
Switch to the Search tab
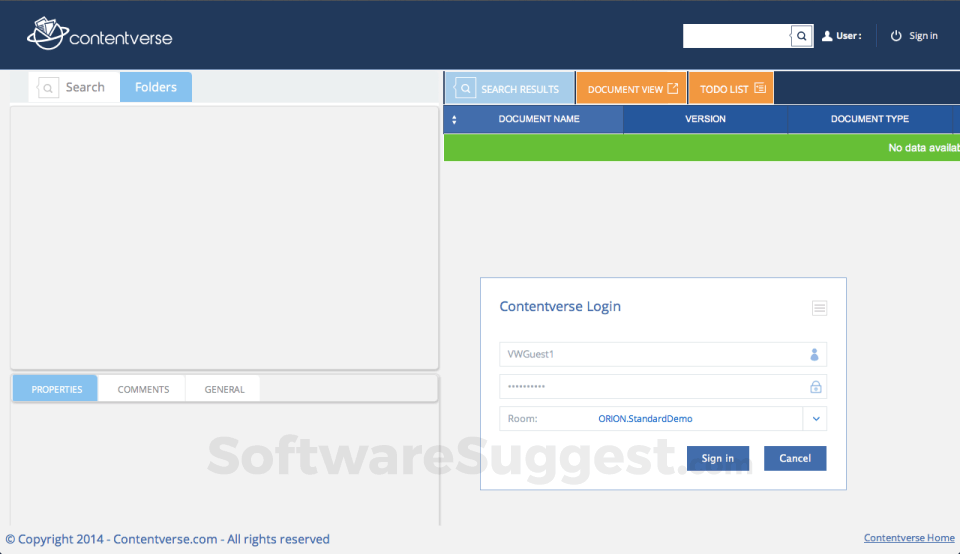[x=74, y=87]
